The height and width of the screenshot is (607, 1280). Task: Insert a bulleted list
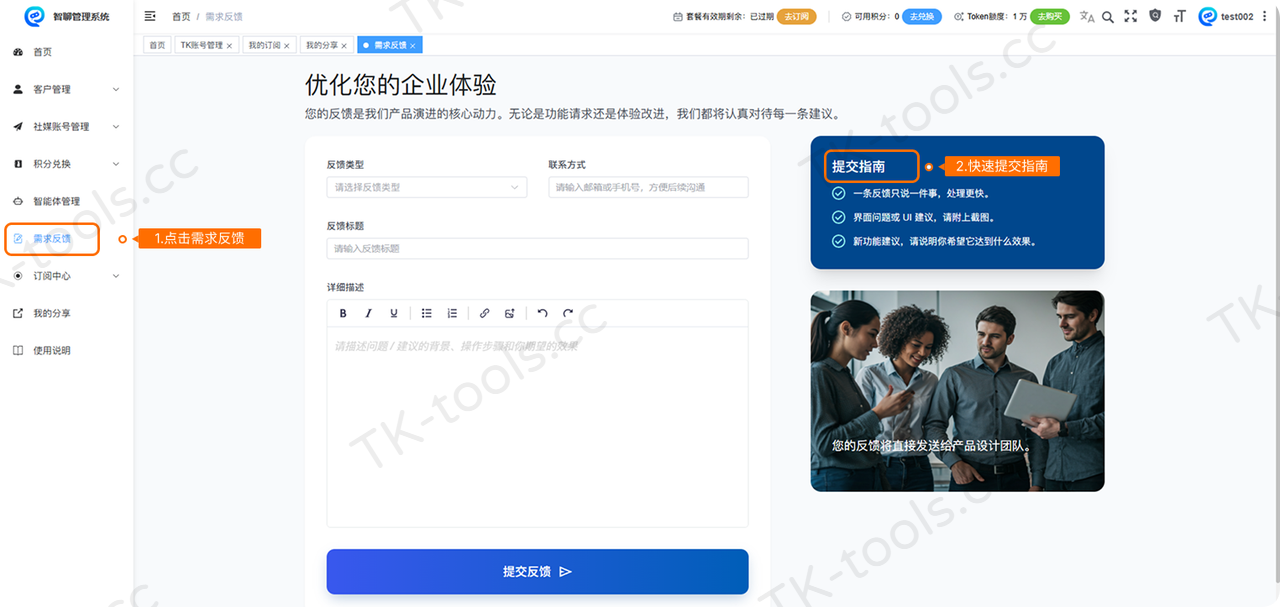[x=426, y=313]
